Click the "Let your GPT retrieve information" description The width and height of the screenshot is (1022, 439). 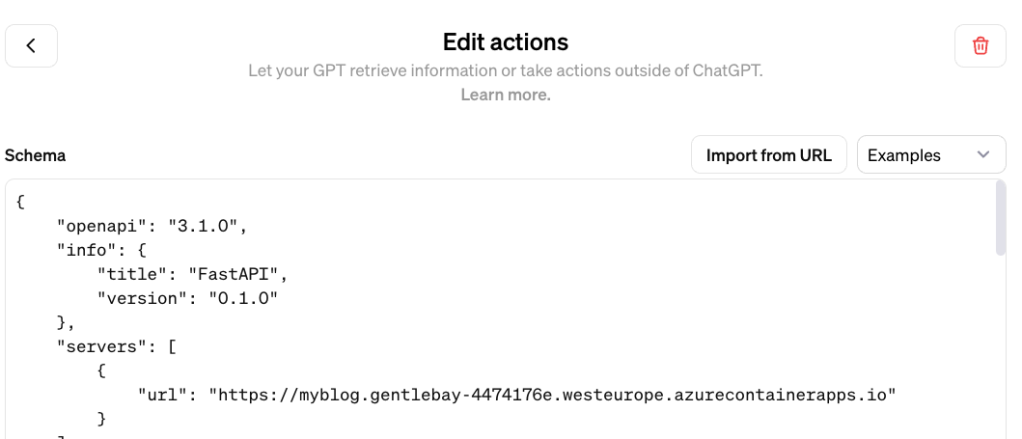pyautogui.click(x=505, y=72)
